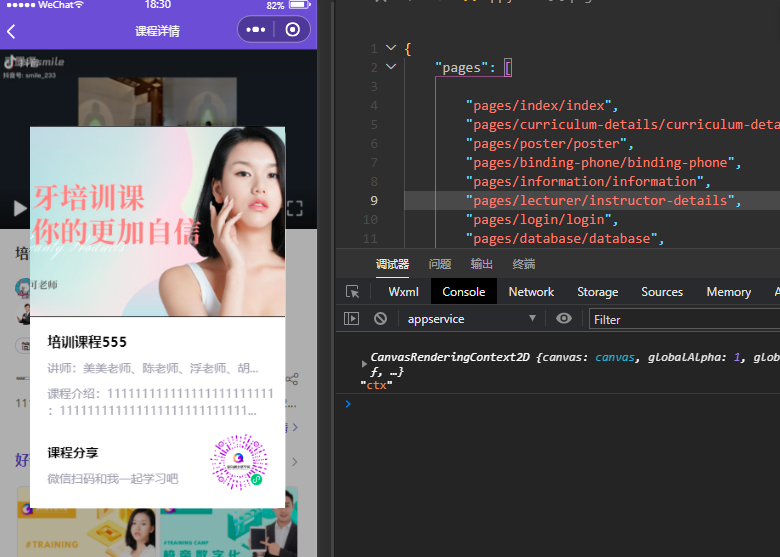Click the "pages/database/database" line

pos(565,238)
